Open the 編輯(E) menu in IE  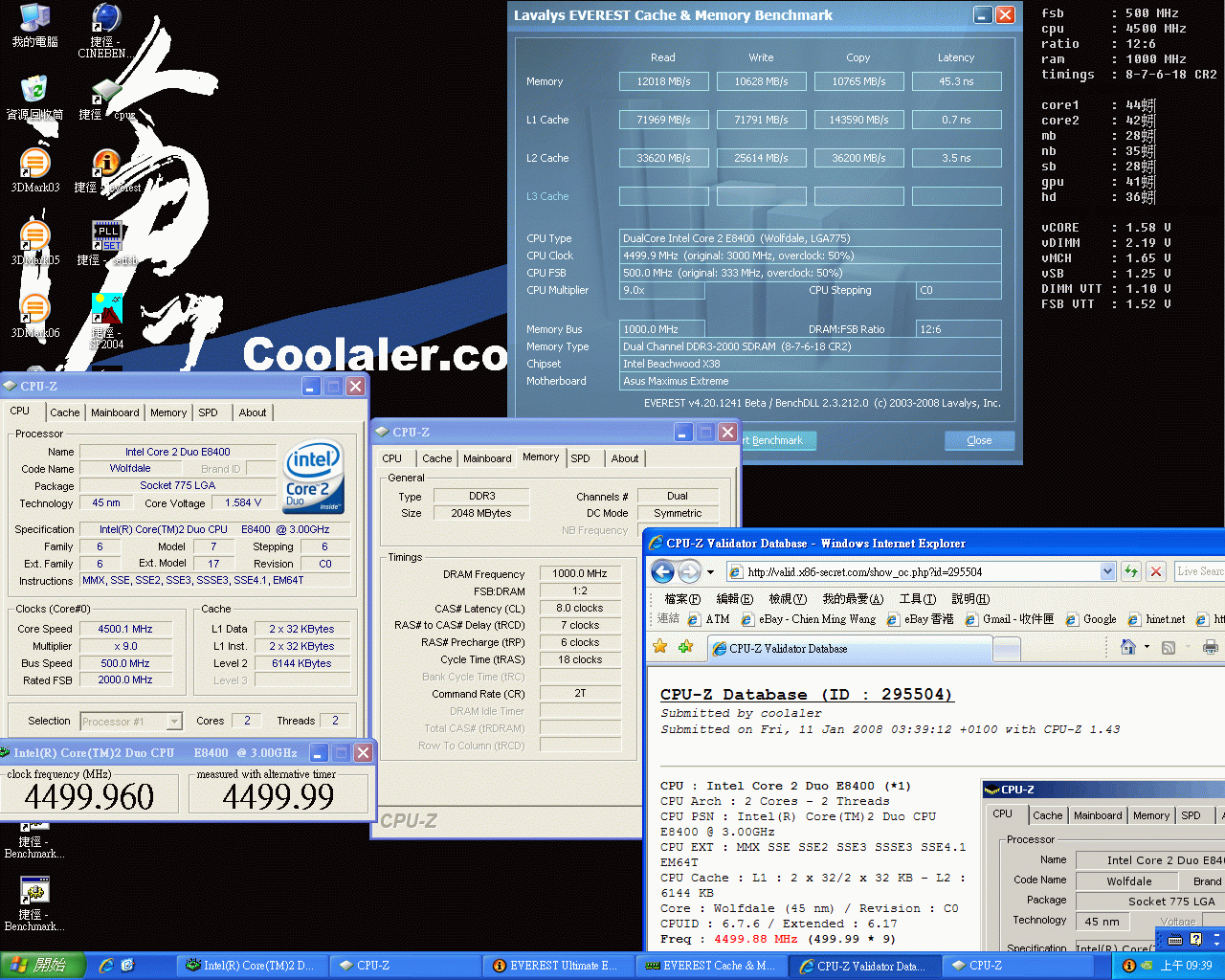[x=734, y=599]
